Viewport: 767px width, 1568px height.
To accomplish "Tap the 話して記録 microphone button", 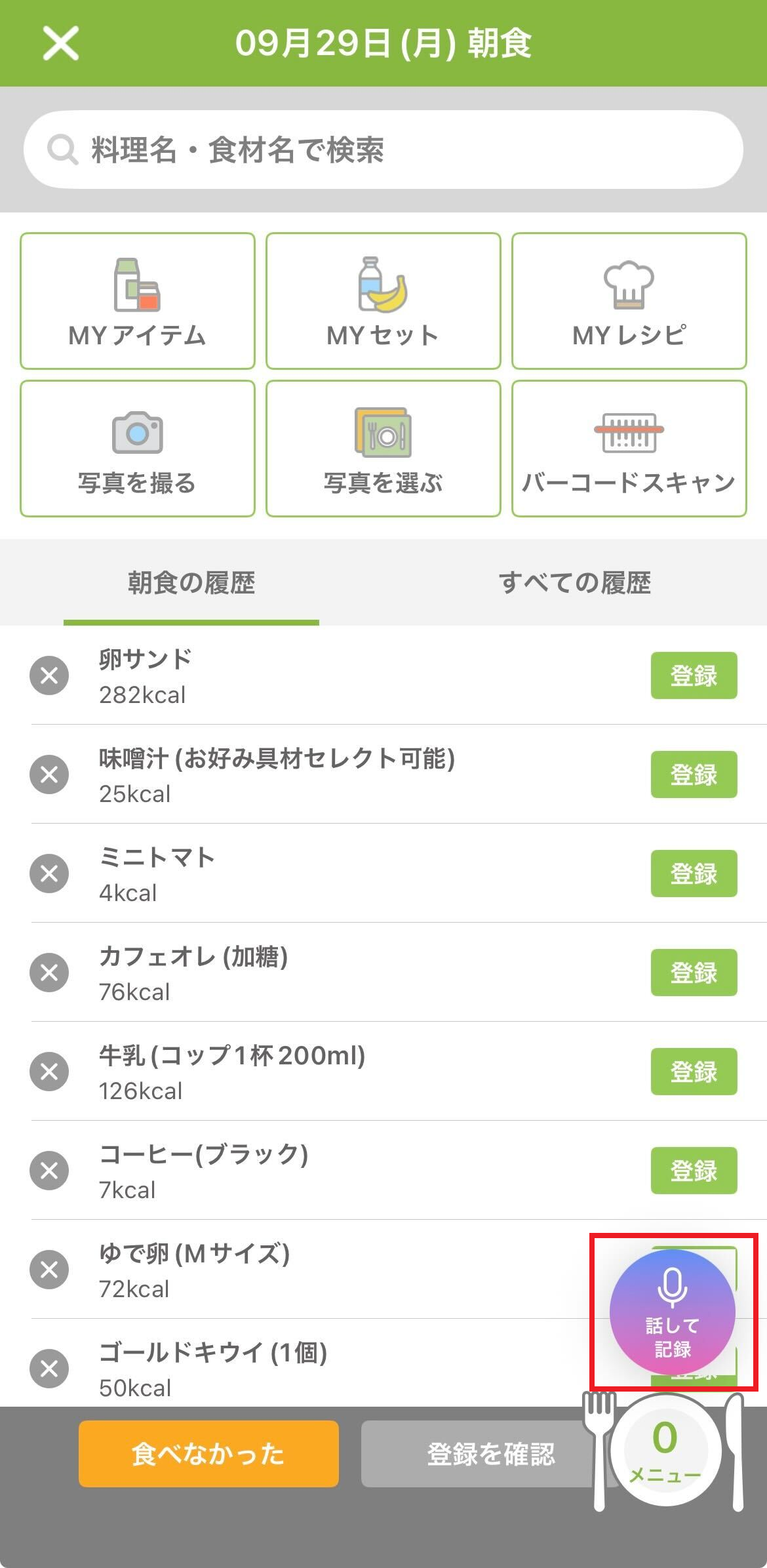I will coord(672,1312).
